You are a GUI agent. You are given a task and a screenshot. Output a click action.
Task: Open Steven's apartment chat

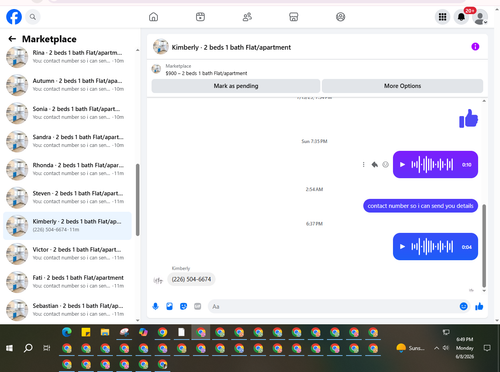pyautogui.click(x=67, y=197)
